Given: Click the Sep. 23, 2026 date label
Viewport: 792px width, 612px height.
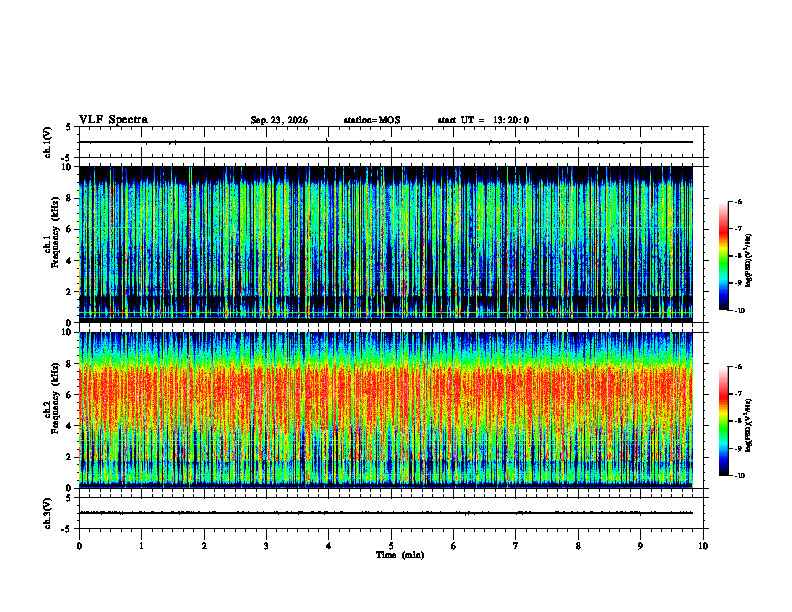Looking at the screenshot, I should pyautogui.click(x=279, y=120).
